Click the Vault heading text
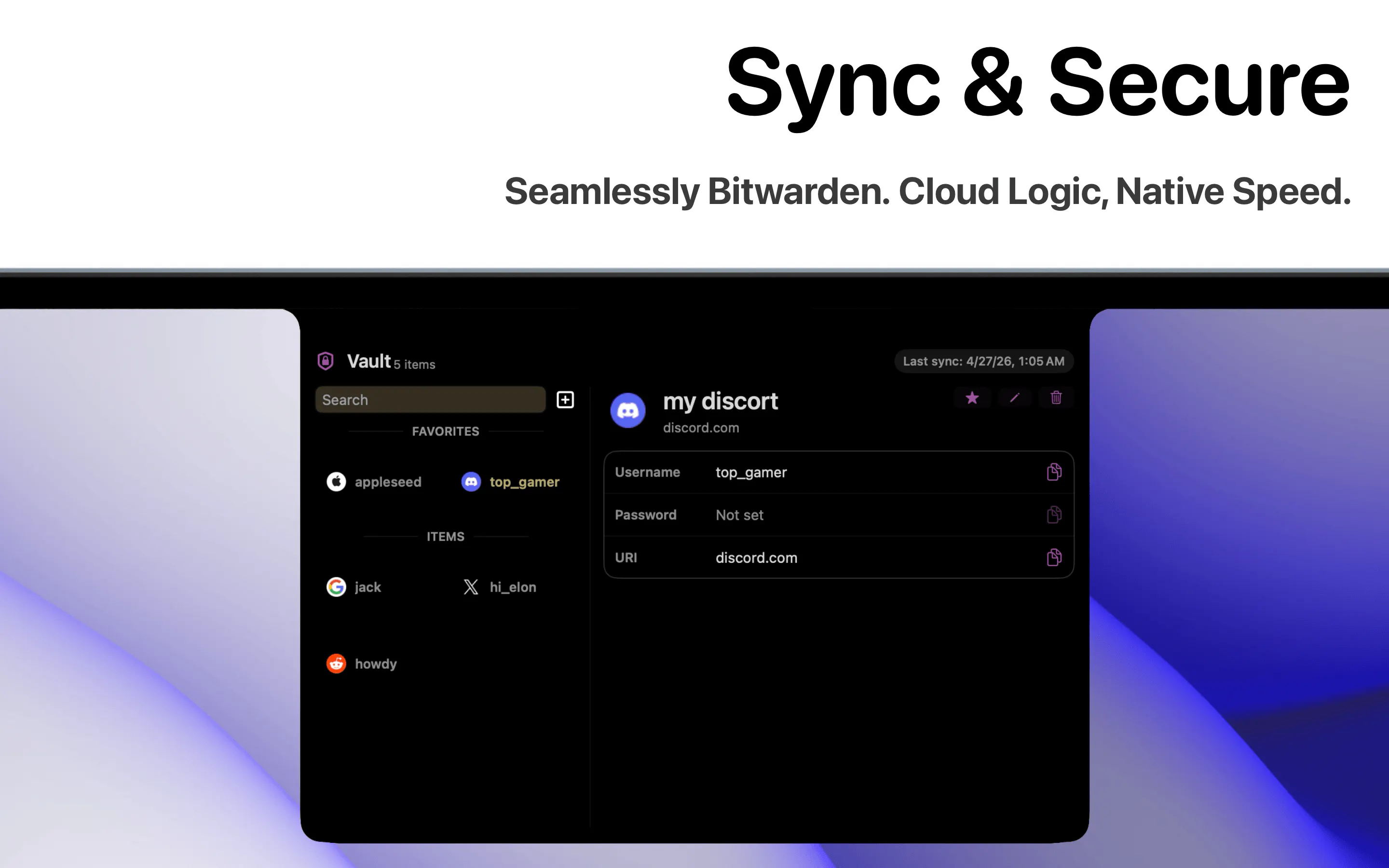1389x868 pixels. (369, 361)
